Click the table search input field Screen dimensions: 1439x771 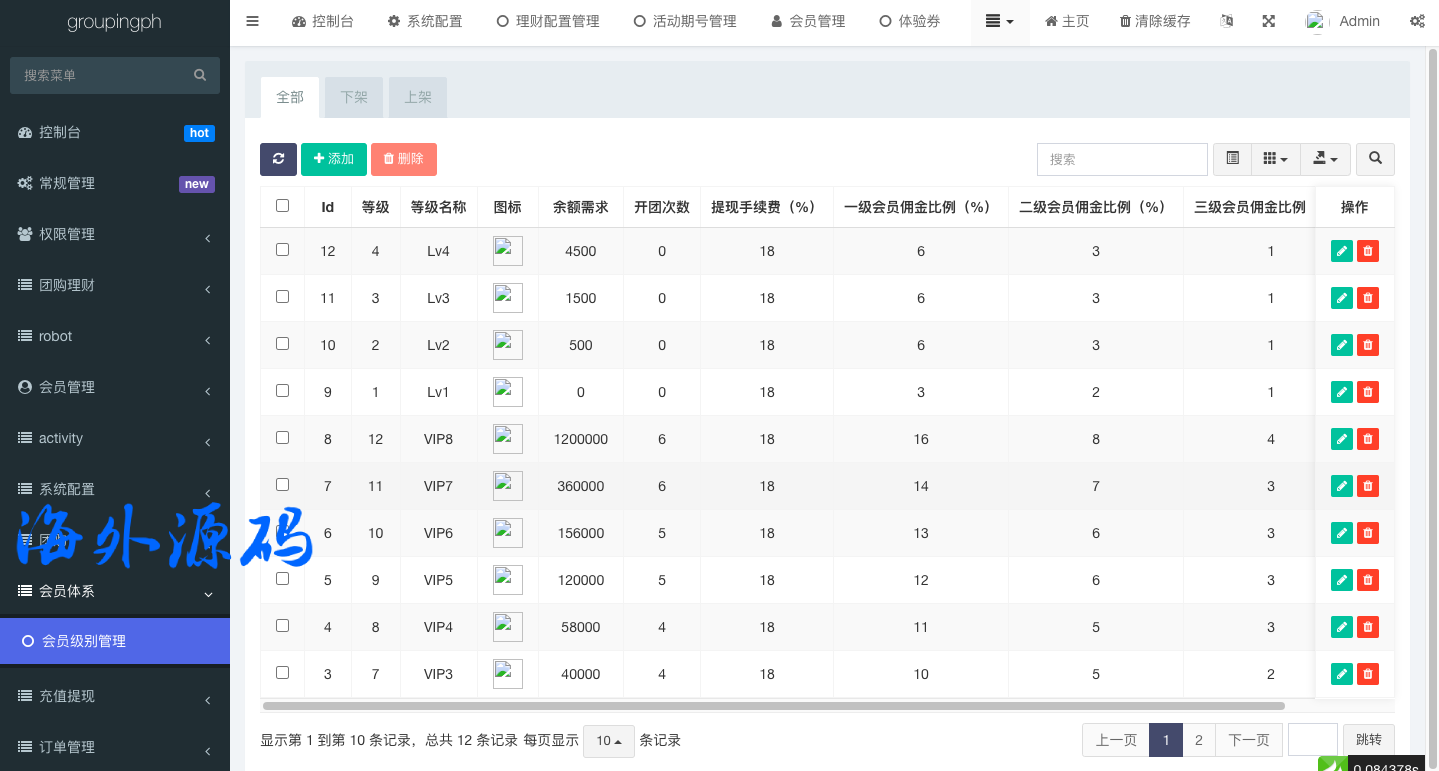point(1122,159)
